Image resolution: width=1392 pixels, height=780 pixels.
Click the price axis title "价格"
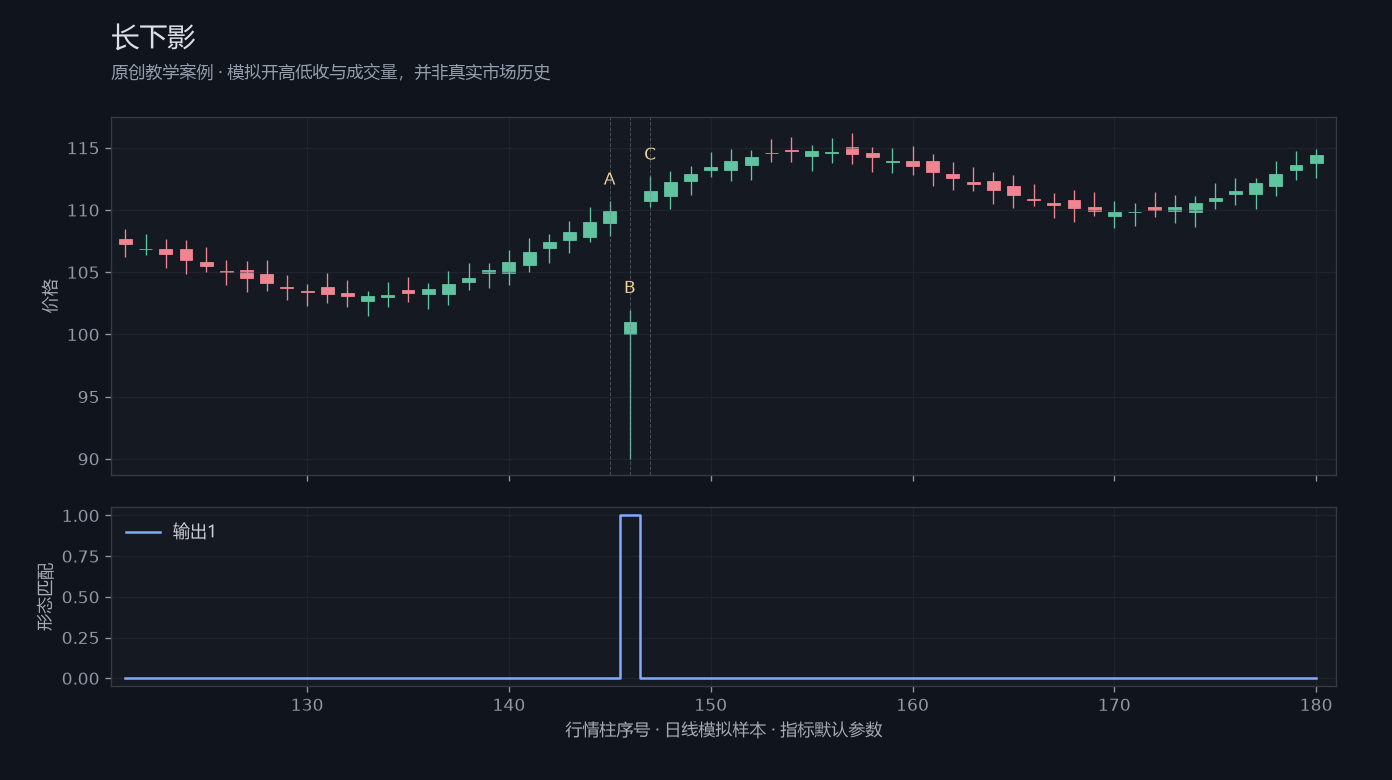click(x=50, y=296)
